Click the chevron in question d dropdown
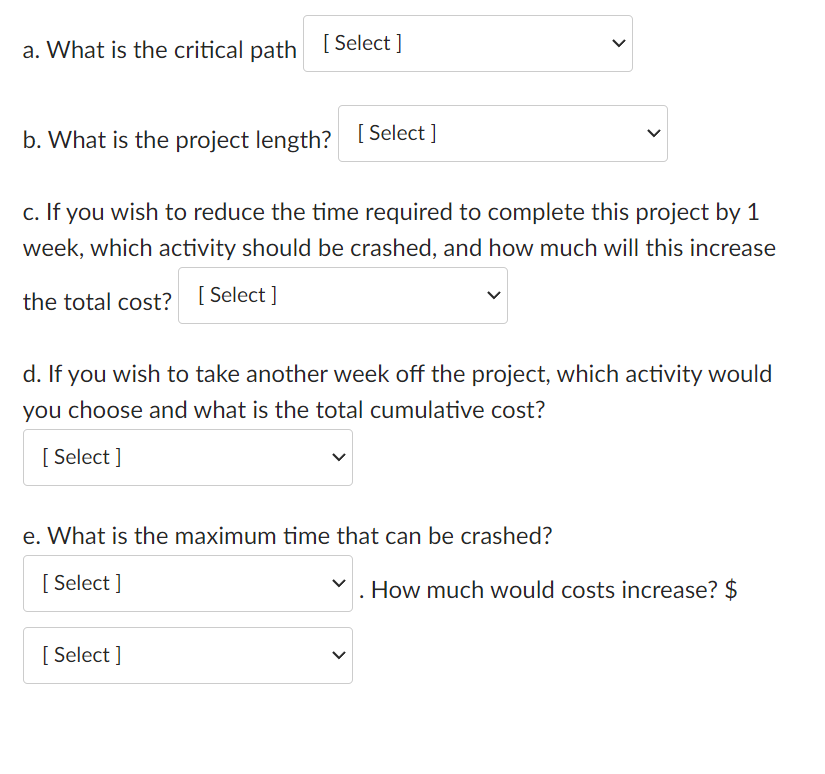825x774 pixels. click(338, 457)
